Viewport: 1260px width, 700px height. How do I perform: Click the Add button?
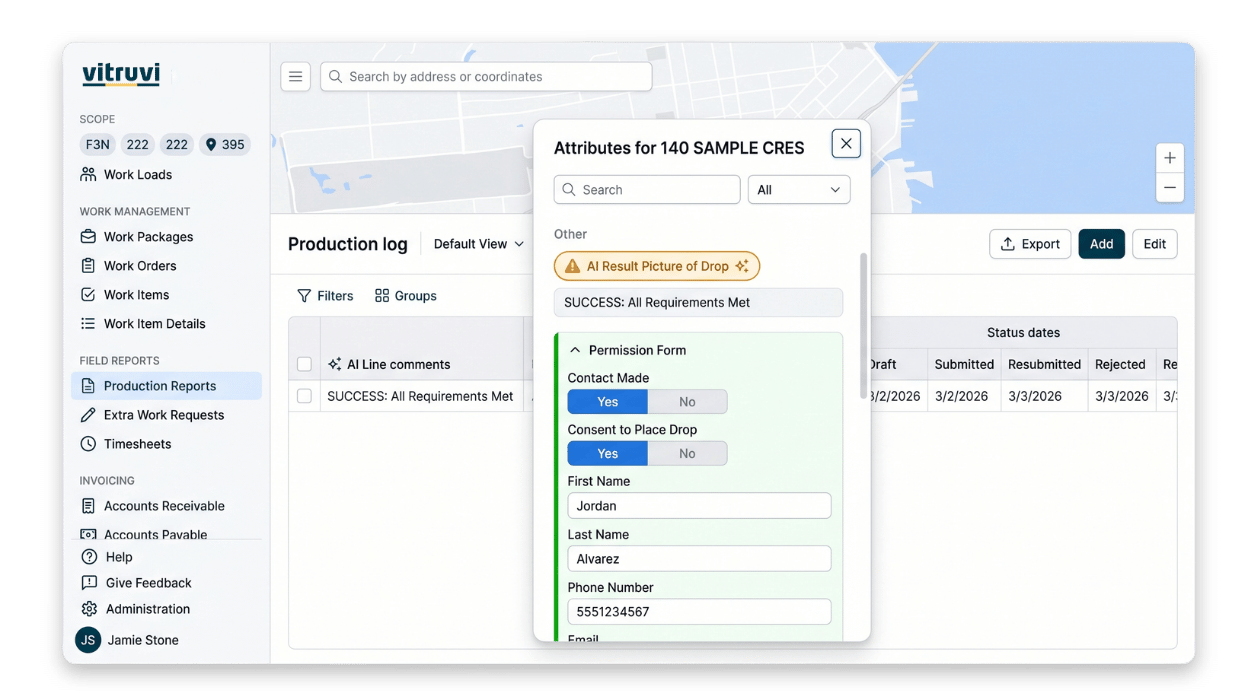pyautogui.click(x=1101, y=244)
